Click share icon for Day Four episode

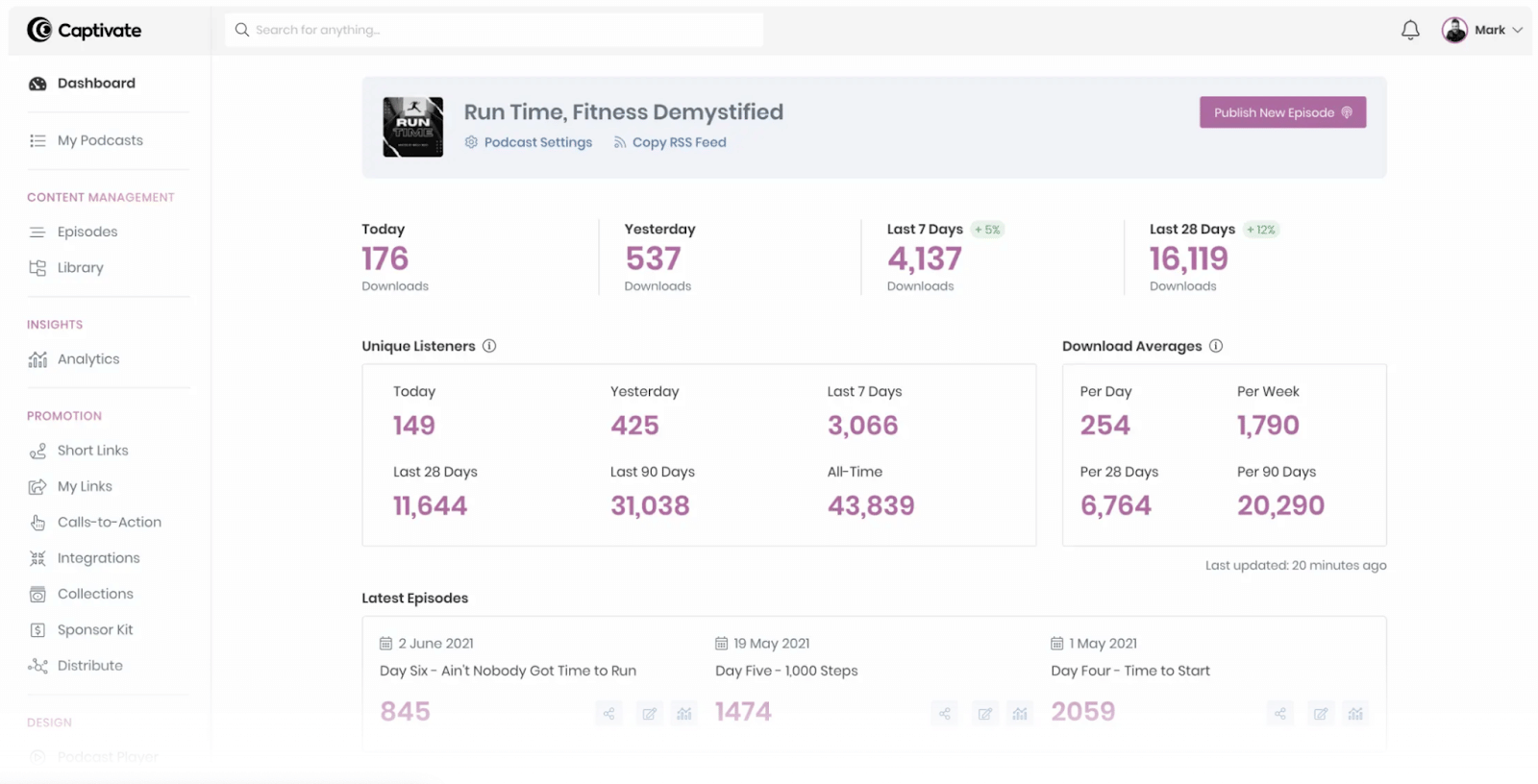[x=1280, y=714]
